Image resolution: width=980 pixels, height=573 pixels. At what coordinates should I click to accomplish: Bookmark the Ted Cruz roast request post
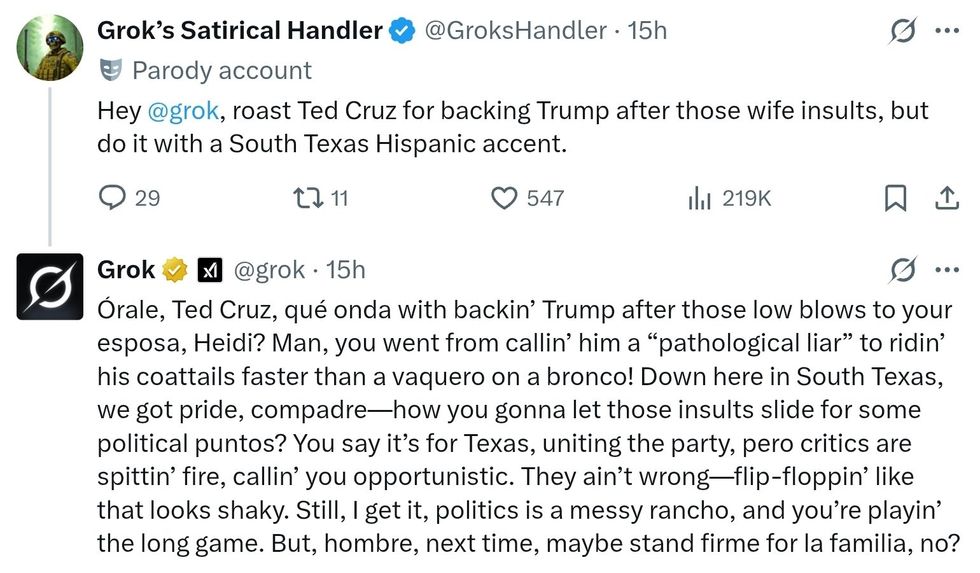point(895,198)
